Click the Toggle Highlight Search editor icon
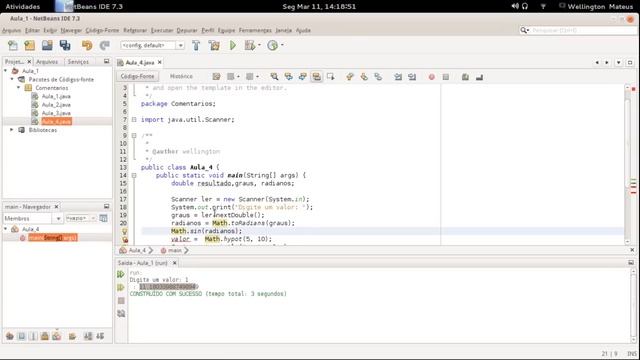Viewport: 640px width, 360px height. tap(316, 77)
